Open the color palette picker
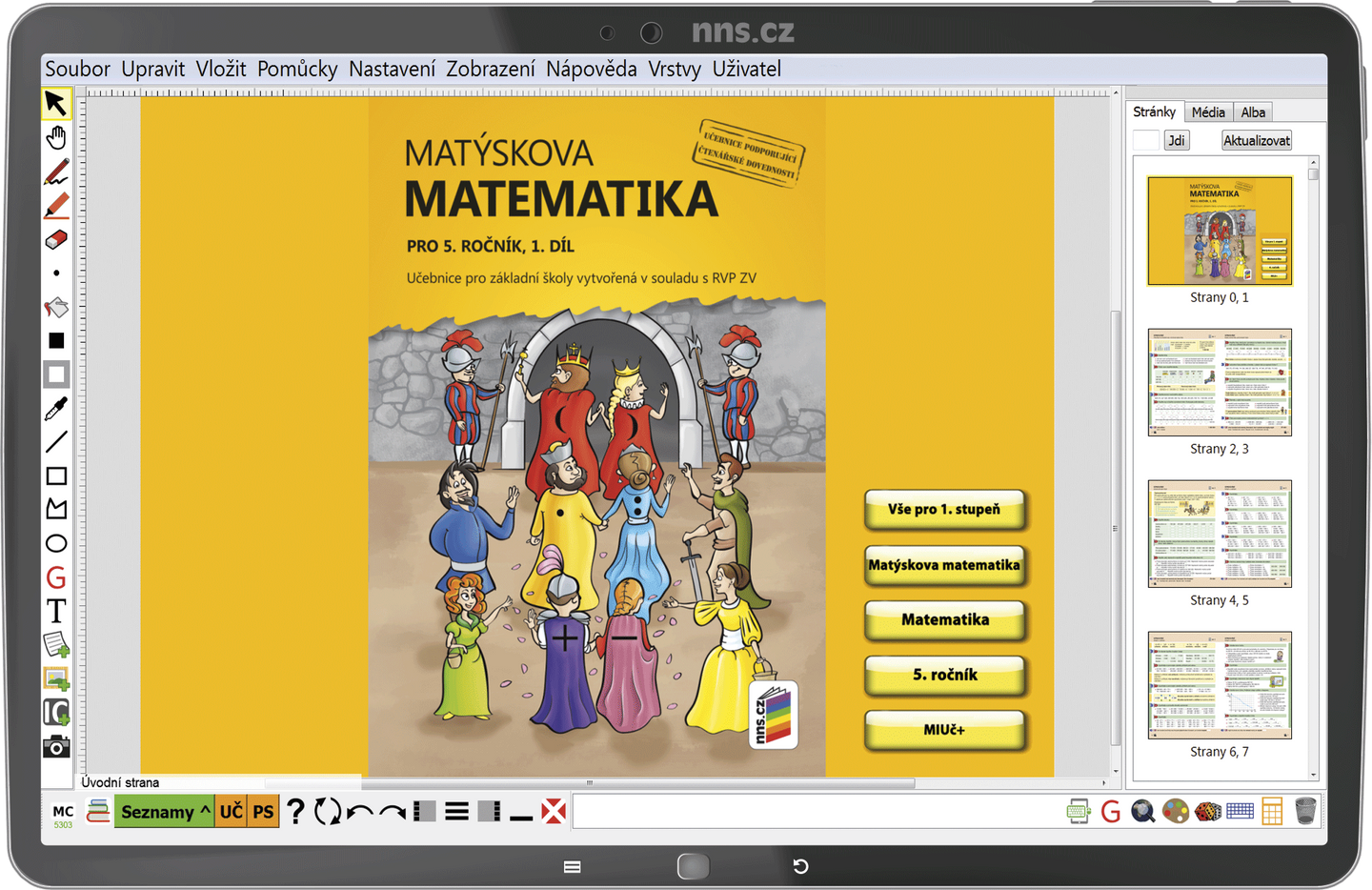This screenshot has width=1372, height=890. [1173, 811]
